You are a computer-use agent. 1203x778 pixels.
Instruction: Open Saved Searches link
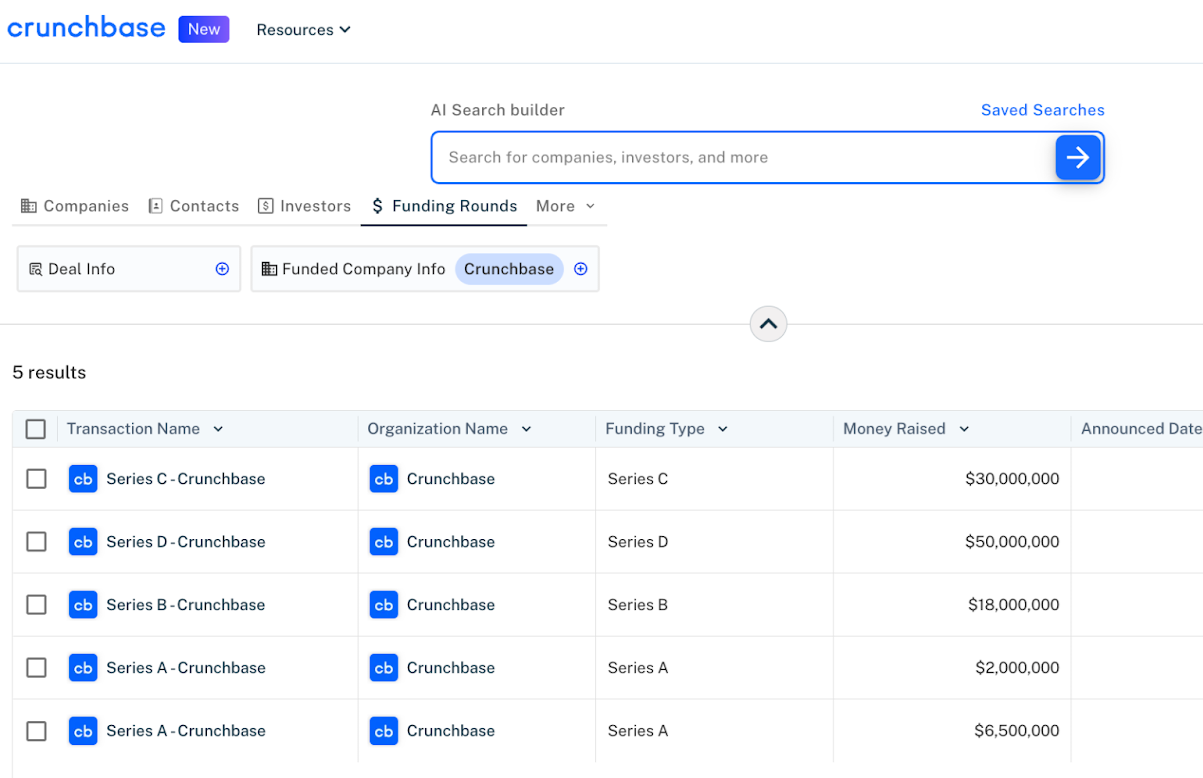click(1042, 110)
